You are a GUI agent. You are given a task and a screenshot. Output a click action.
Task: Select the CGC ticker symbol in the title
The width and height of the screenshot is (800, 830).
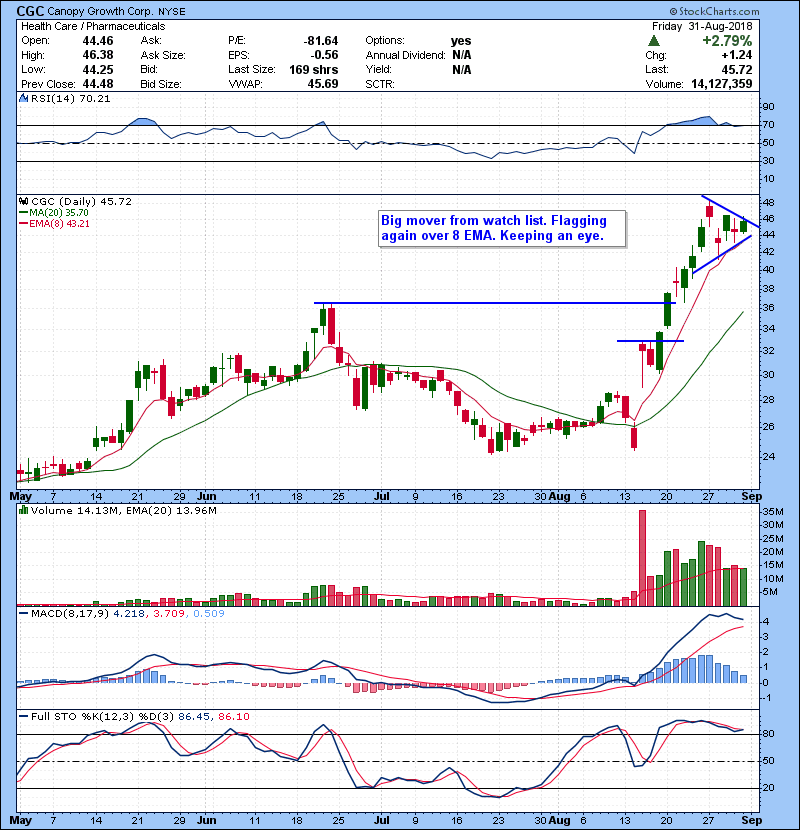point(30,11)
